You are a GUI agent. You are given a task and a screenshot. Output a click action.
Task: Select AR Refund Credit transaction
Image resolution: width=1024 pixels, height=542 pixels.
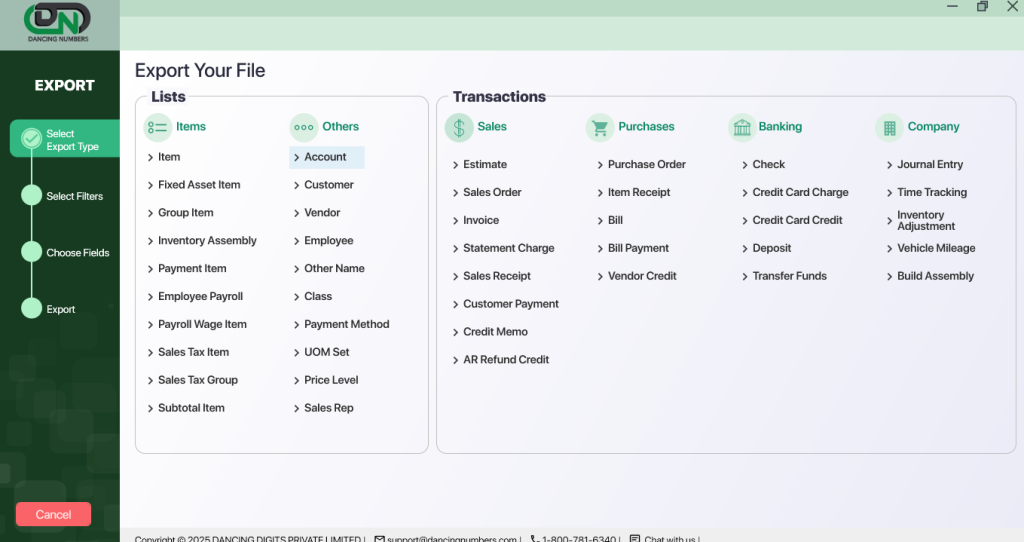[x=506, y=360]
